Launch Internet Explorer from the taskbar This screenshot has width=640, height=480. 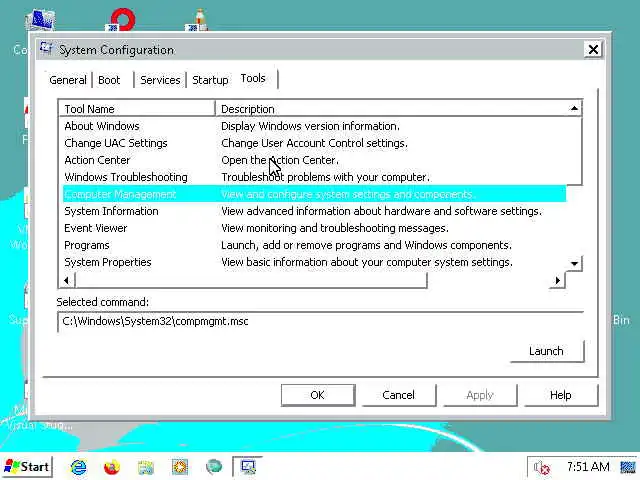point(78,467)
